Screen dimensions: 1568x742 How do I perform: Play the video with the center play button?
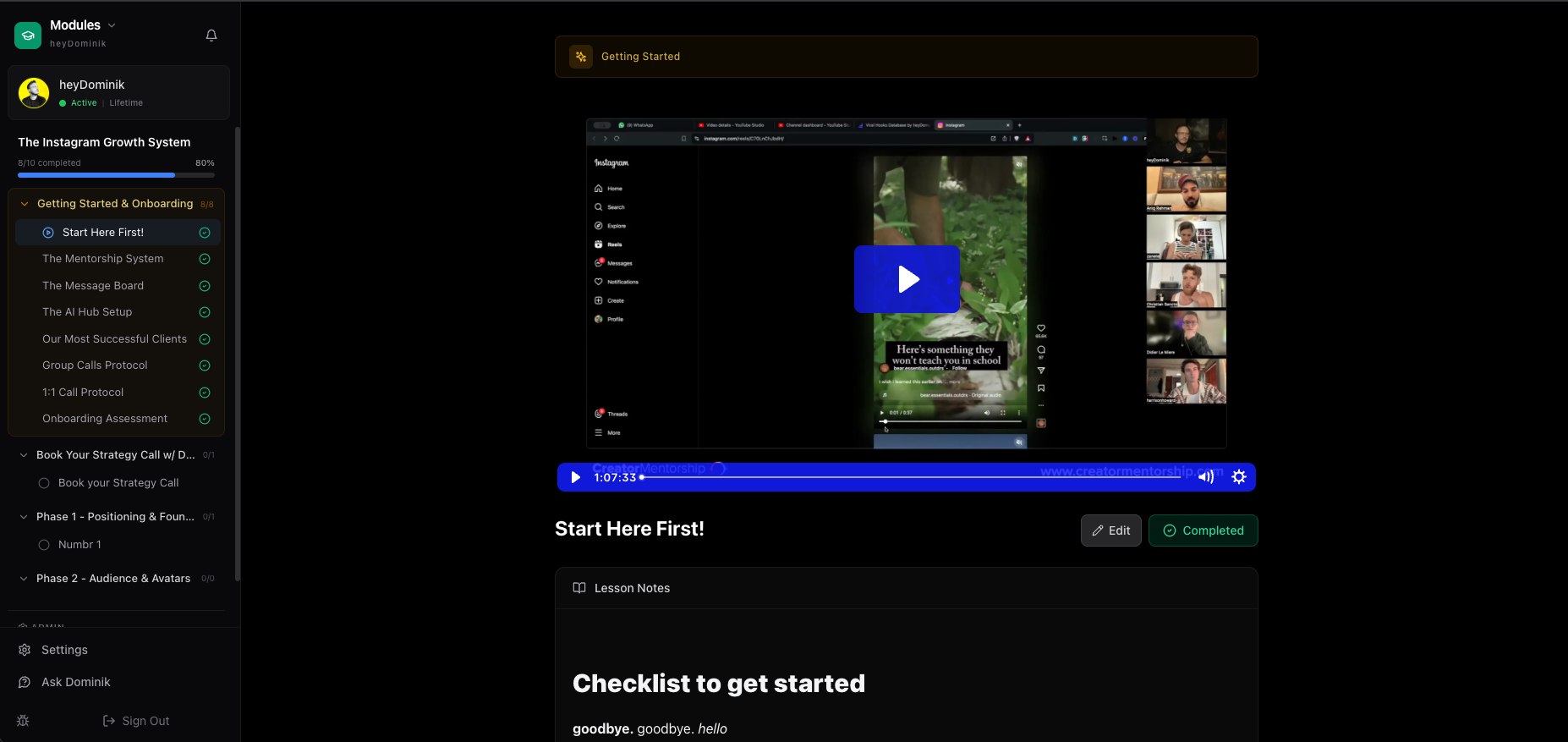[907, 279]
